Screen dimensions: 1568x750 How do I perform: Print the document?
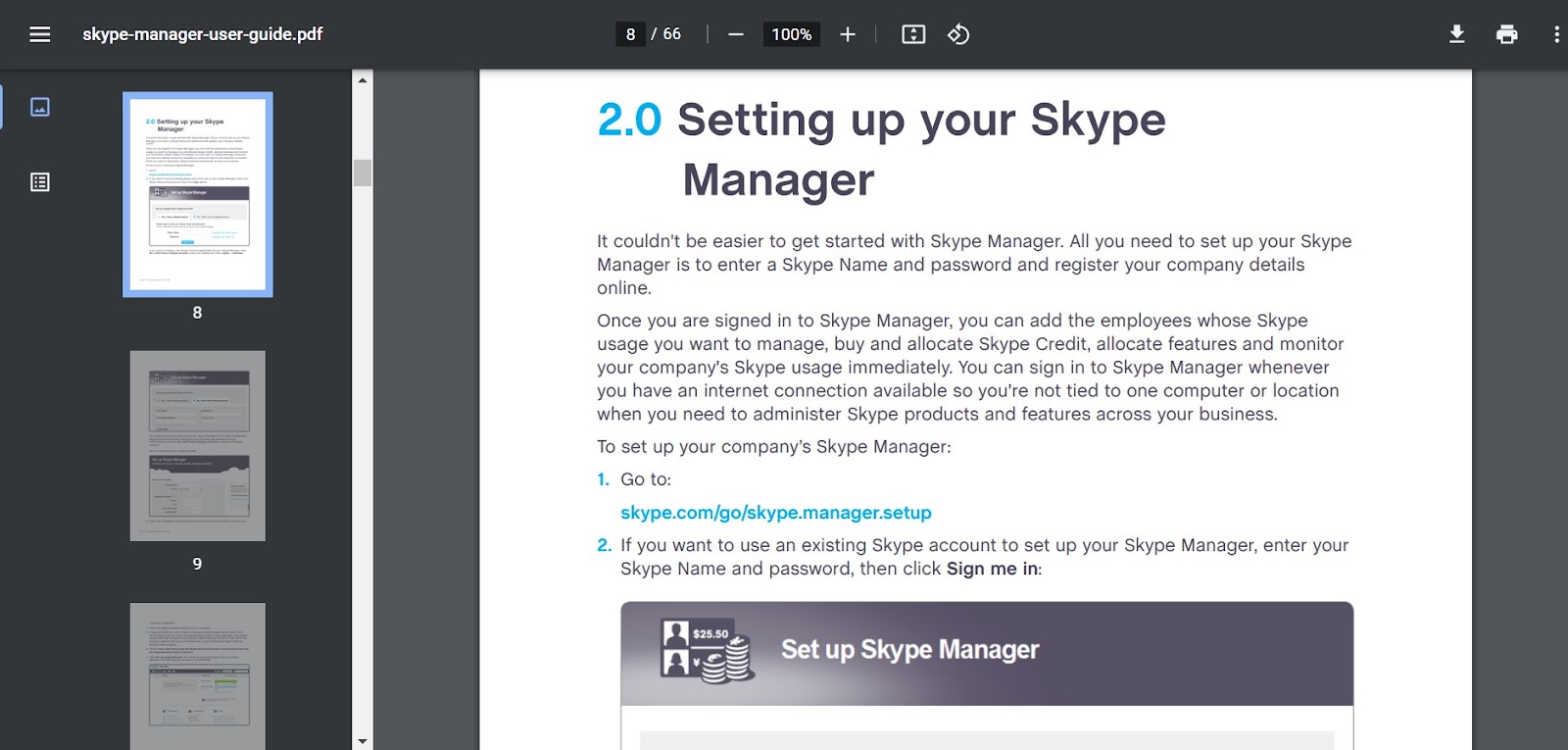[x=1507, y=34]
